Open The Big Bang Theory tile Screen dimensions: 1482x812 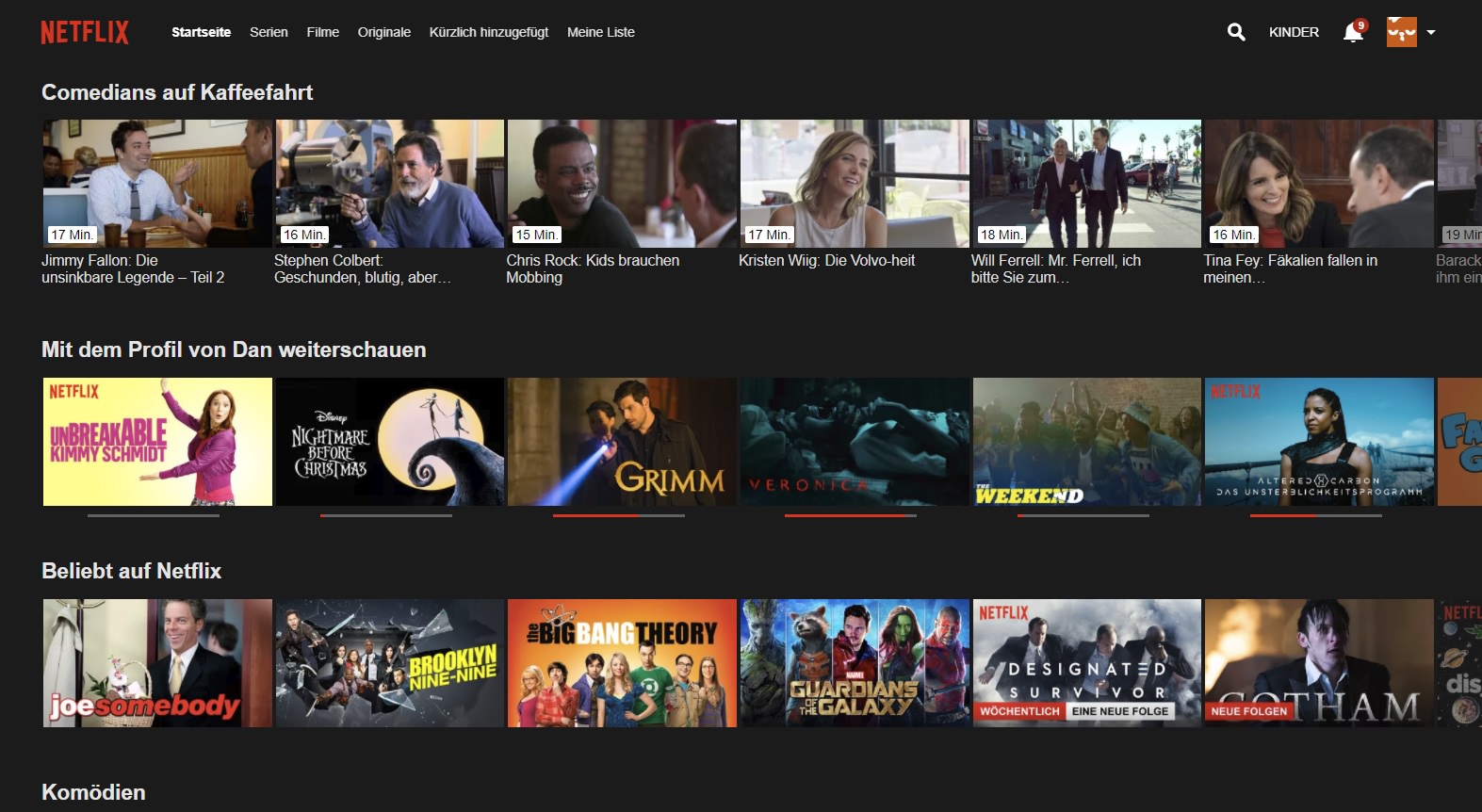[x=622, y=663]
